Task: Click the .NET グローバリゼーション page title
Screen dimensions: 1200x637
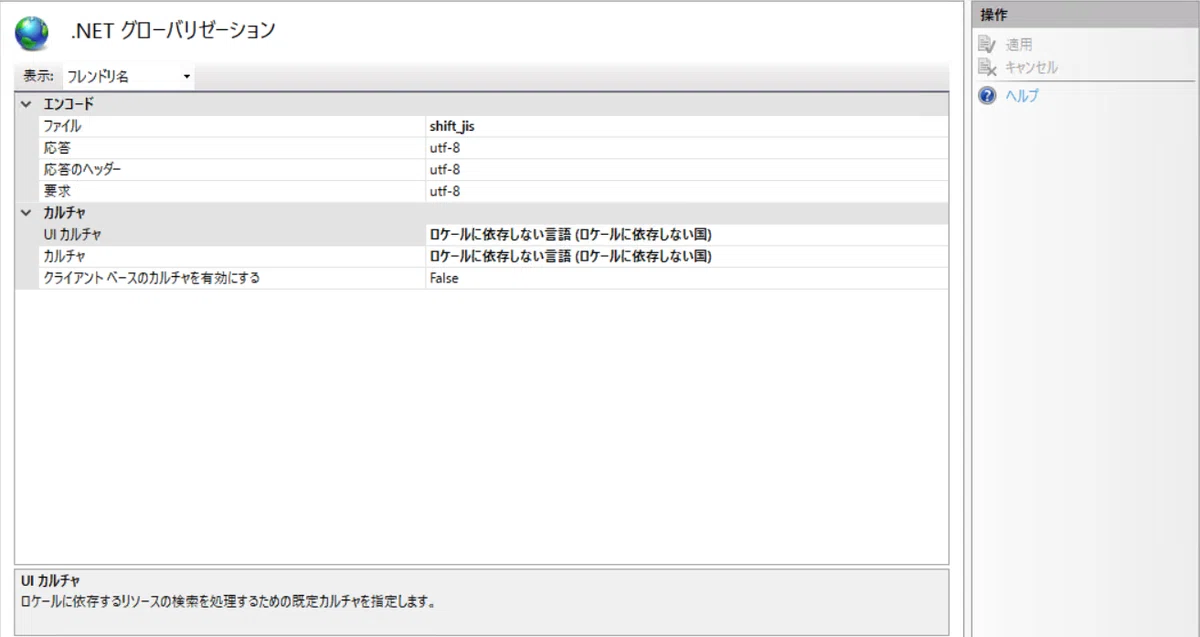Action: click(x=172, y=31)
